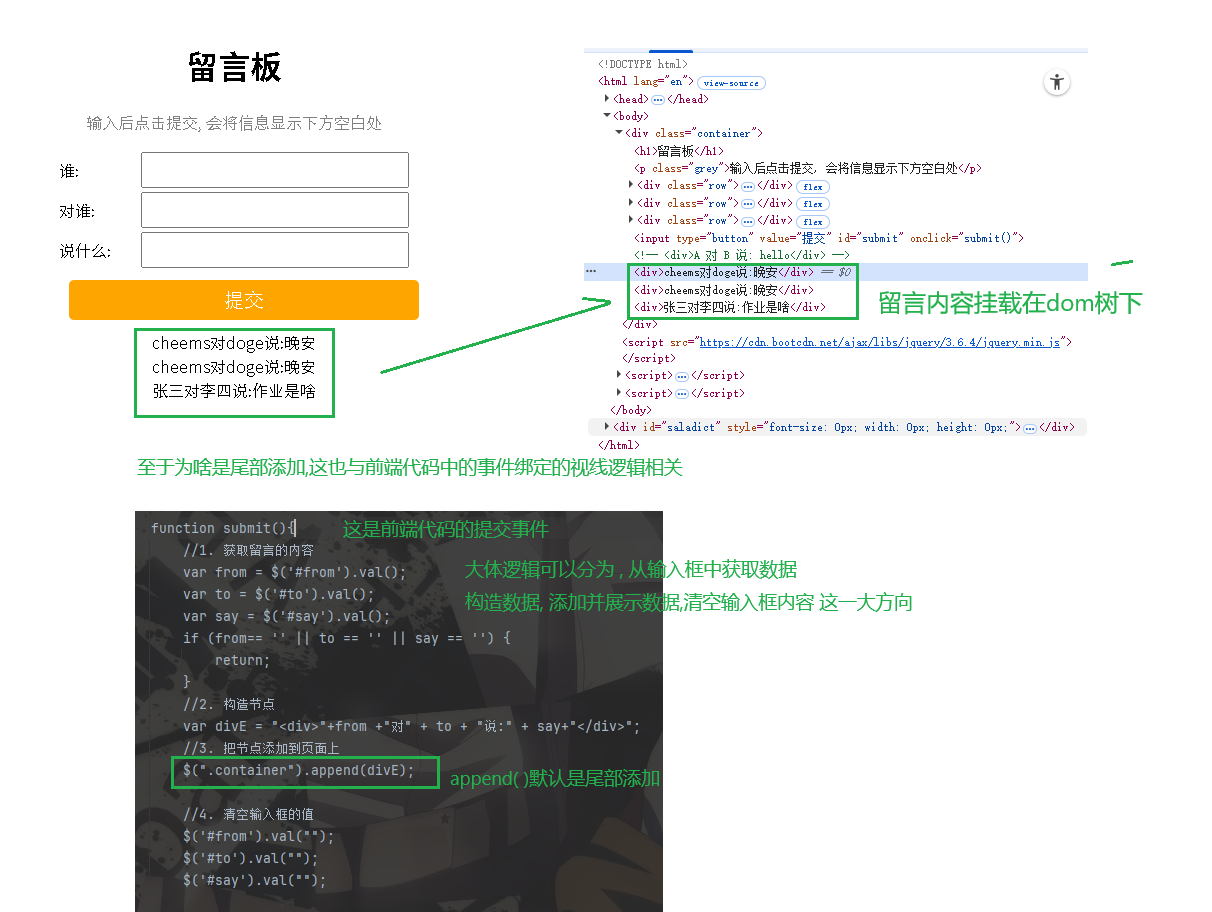Viewport: 1212px width, 912px height.
Task: Click the comment //2. 构造节点
Action: 229,704
